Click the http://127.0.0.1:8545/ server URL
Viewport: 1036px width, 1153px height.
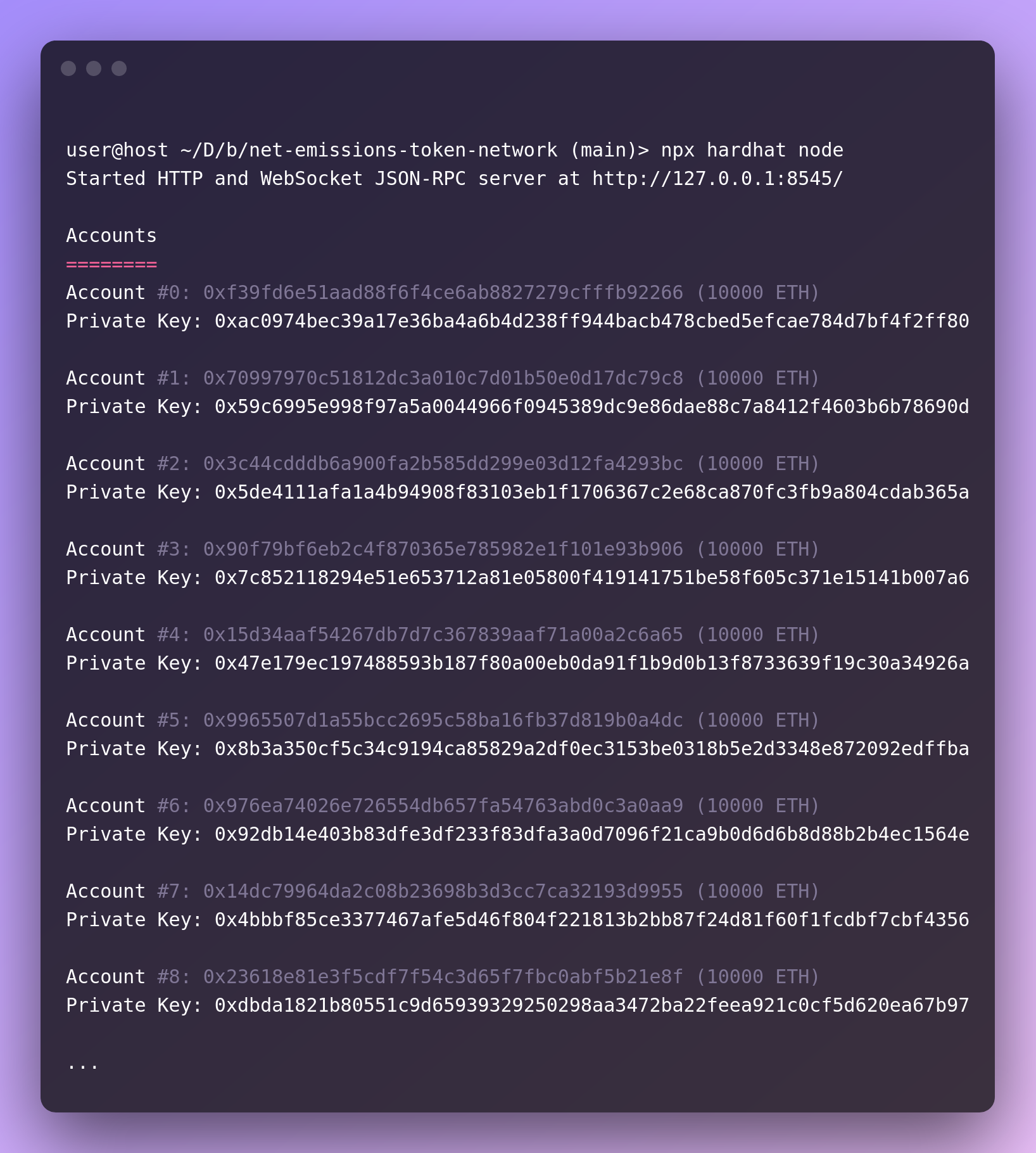click(x=717, y=179)
